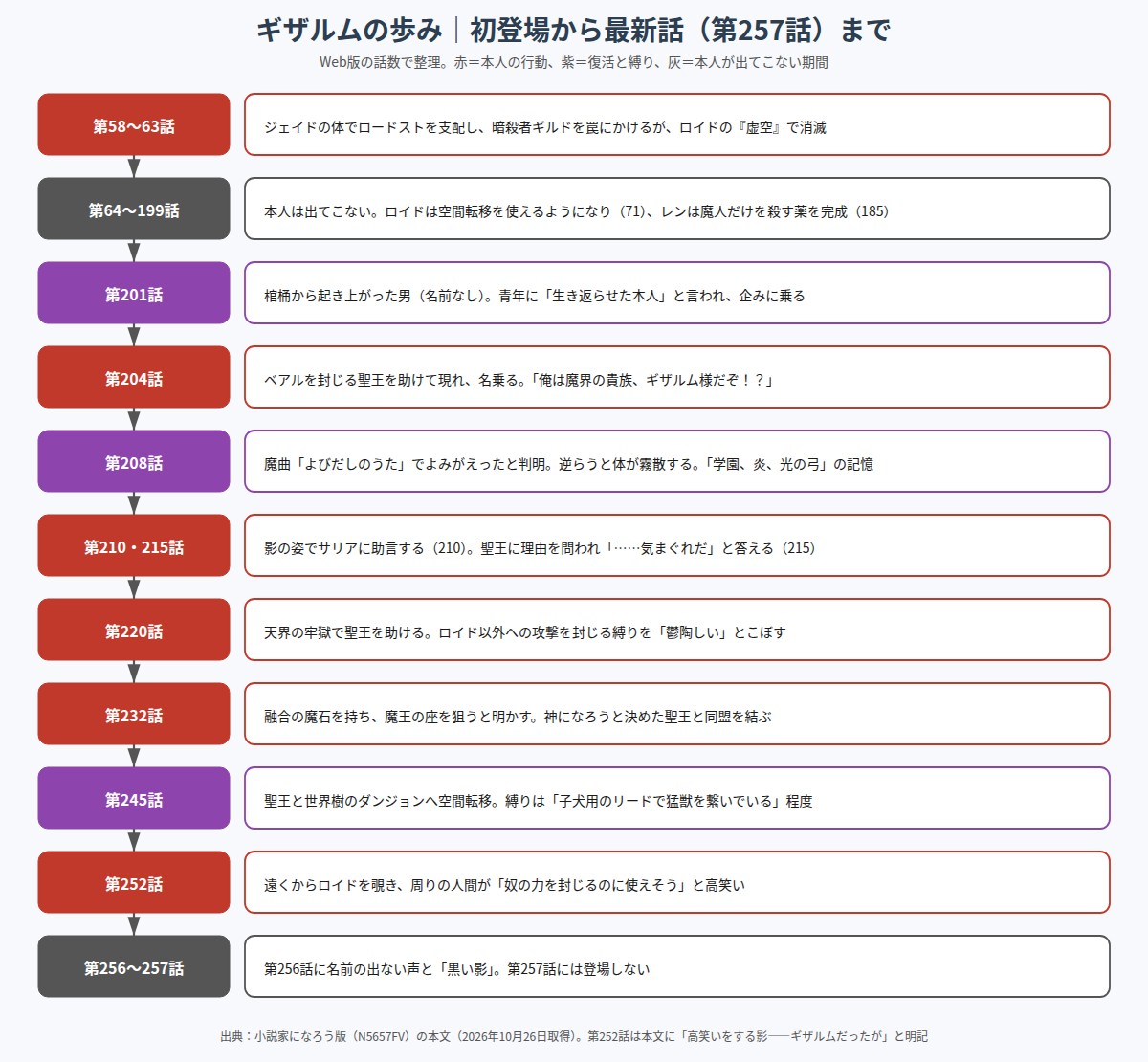Click the "第220話" chapter label
1148x1062 pixels.
coord(134,630)
